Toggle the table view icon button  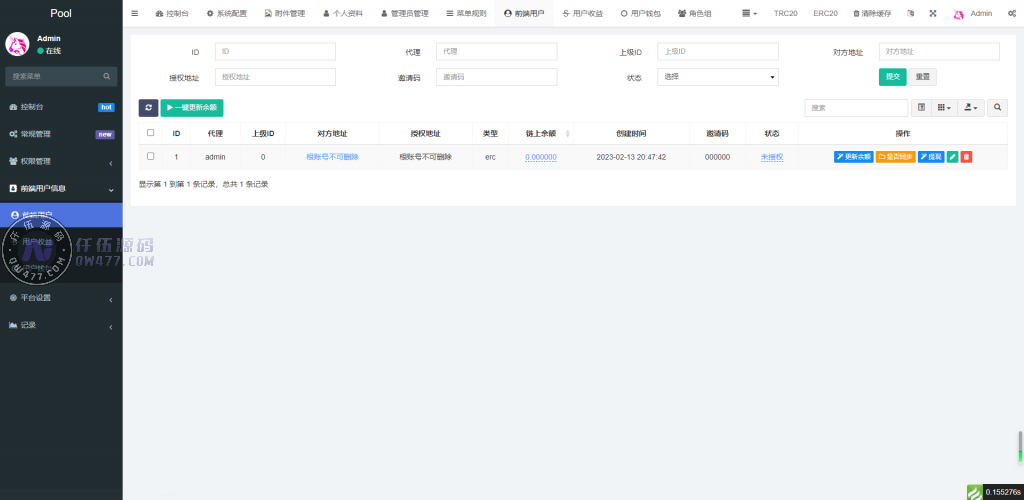tap(921, 107)
